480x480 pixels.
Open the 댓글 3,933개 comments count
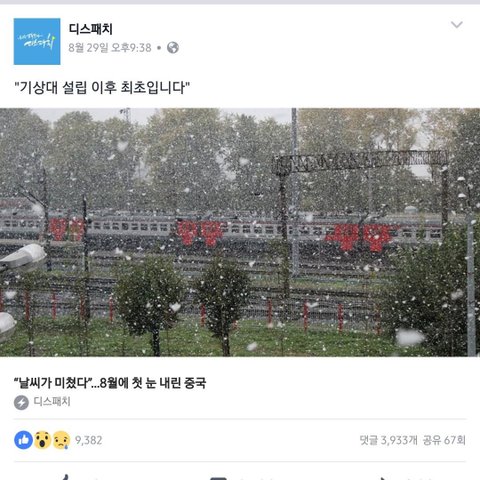coord(388,440)
